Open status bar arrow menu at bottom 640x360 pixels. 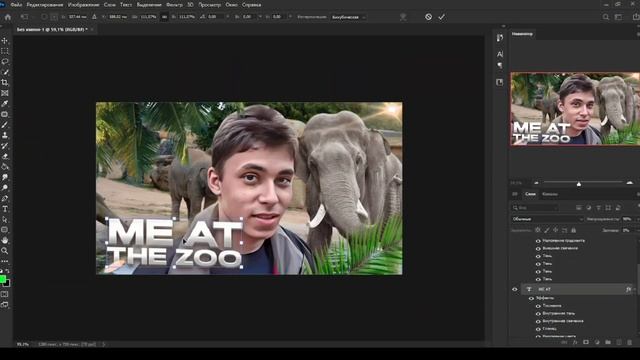tap(104, 344)
